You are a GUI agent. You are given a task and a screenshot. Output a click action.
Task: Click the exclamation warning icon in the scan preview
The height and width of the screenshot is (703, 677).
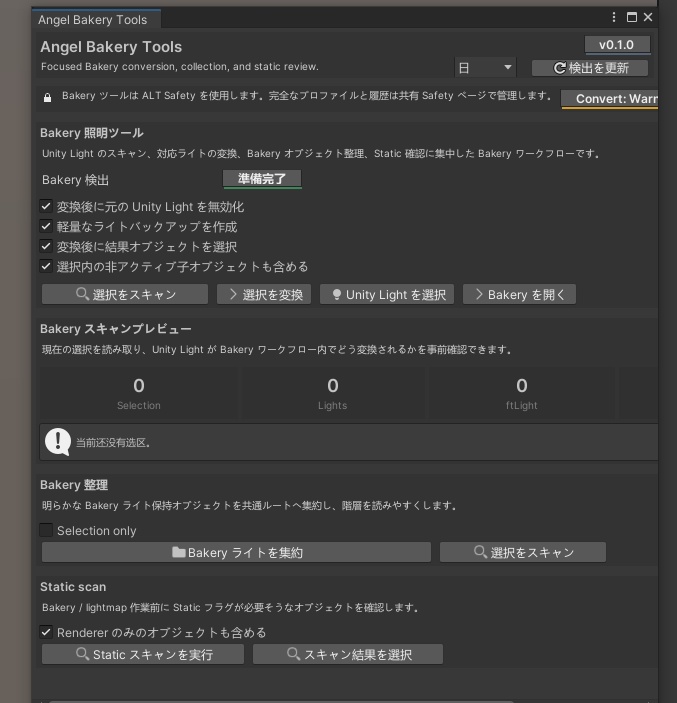[58, 442]
